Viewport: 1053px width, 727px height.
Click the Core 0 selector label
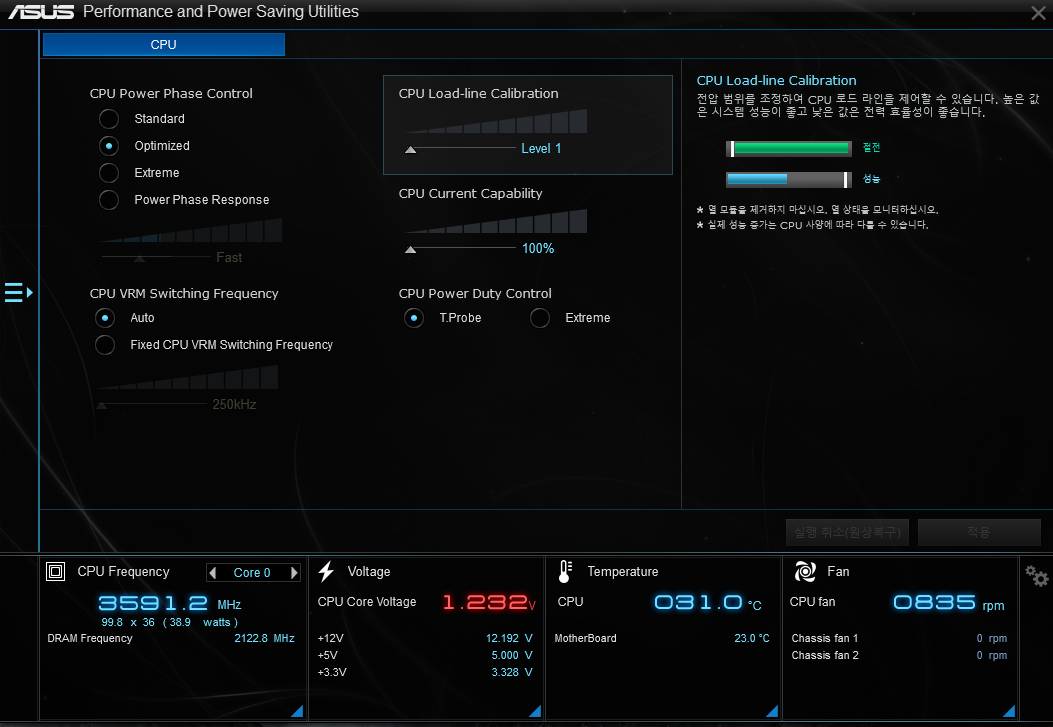[x=252, y=573]
